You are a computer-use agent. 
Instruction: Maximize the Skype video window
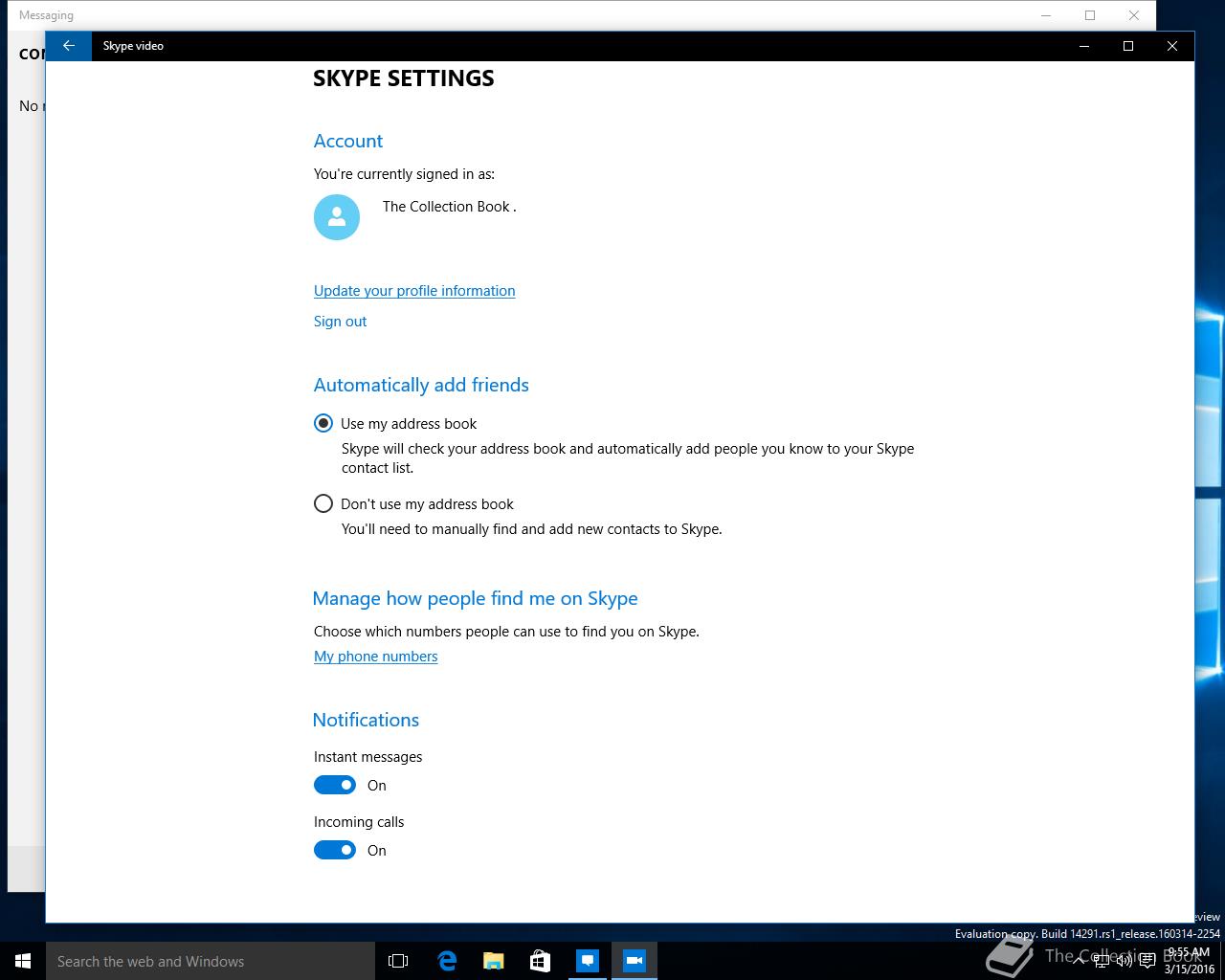pyautogui.click(x=1128, y=46)
